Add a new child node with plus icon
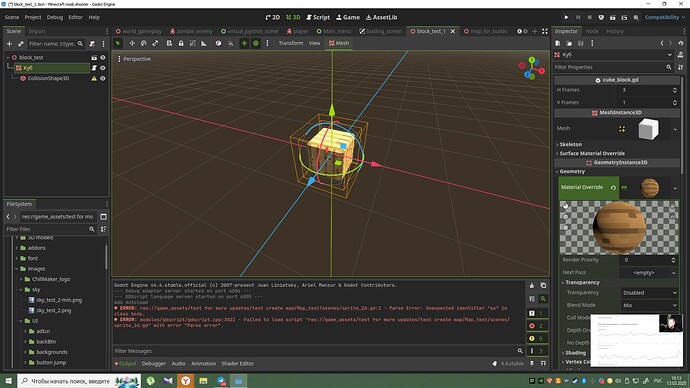This screenshot has height=388, width=690. click(9, 44)
